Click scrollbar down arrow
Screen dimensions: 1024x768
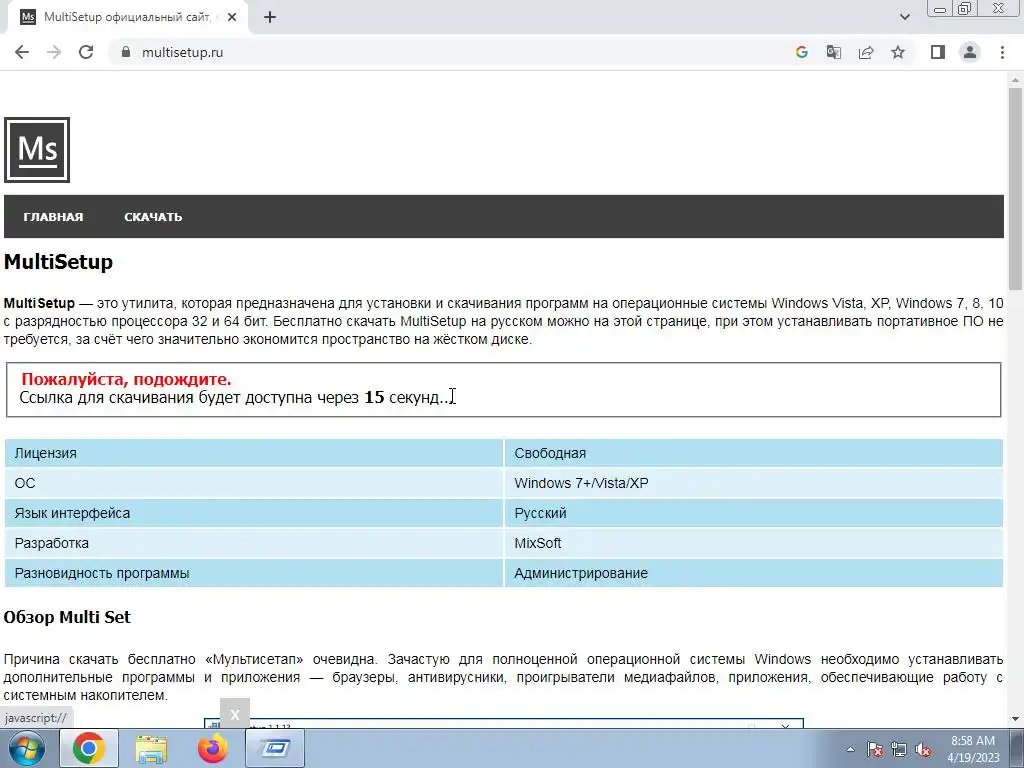tap(1015, 719)
